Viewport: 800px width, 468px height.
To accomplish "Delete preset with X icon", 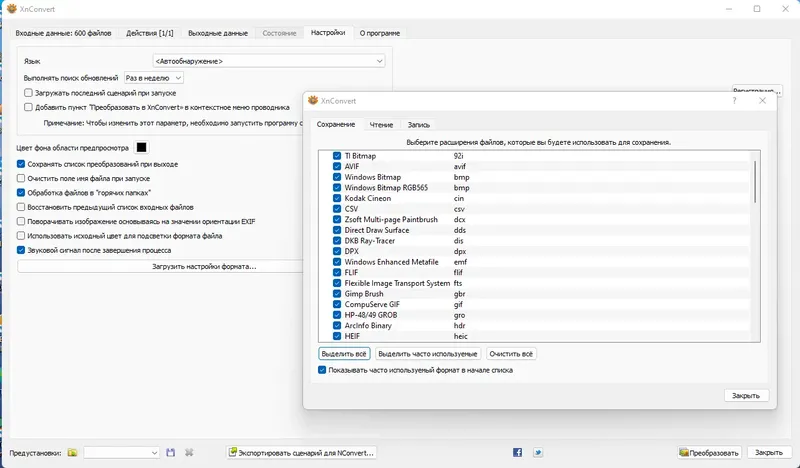I will point(189,453).
